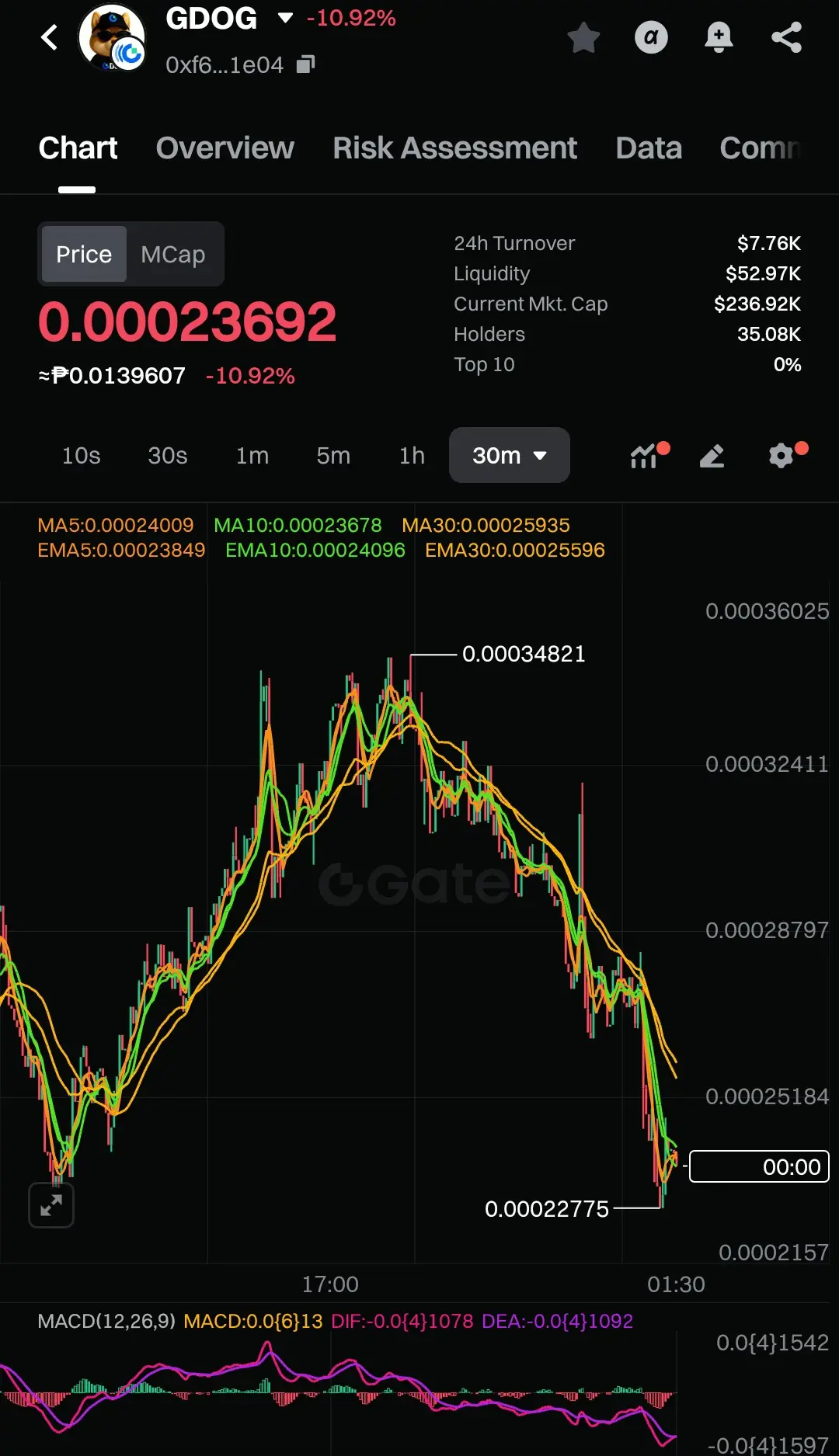Open the Risk Assessment tab
Viewport: 839px width, 1456px height.
point(454,148)
